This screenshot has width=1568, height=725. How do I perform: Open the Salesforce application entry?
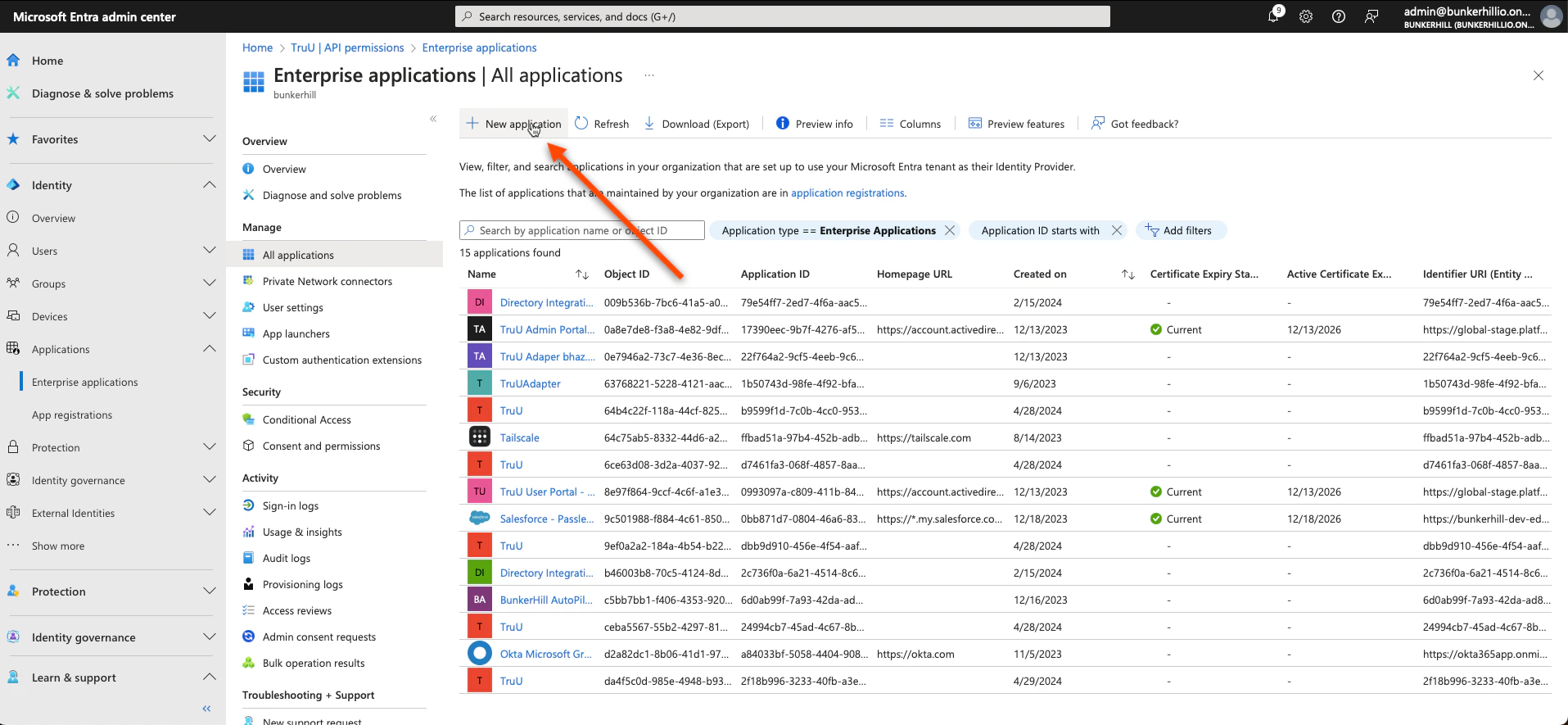546,519
